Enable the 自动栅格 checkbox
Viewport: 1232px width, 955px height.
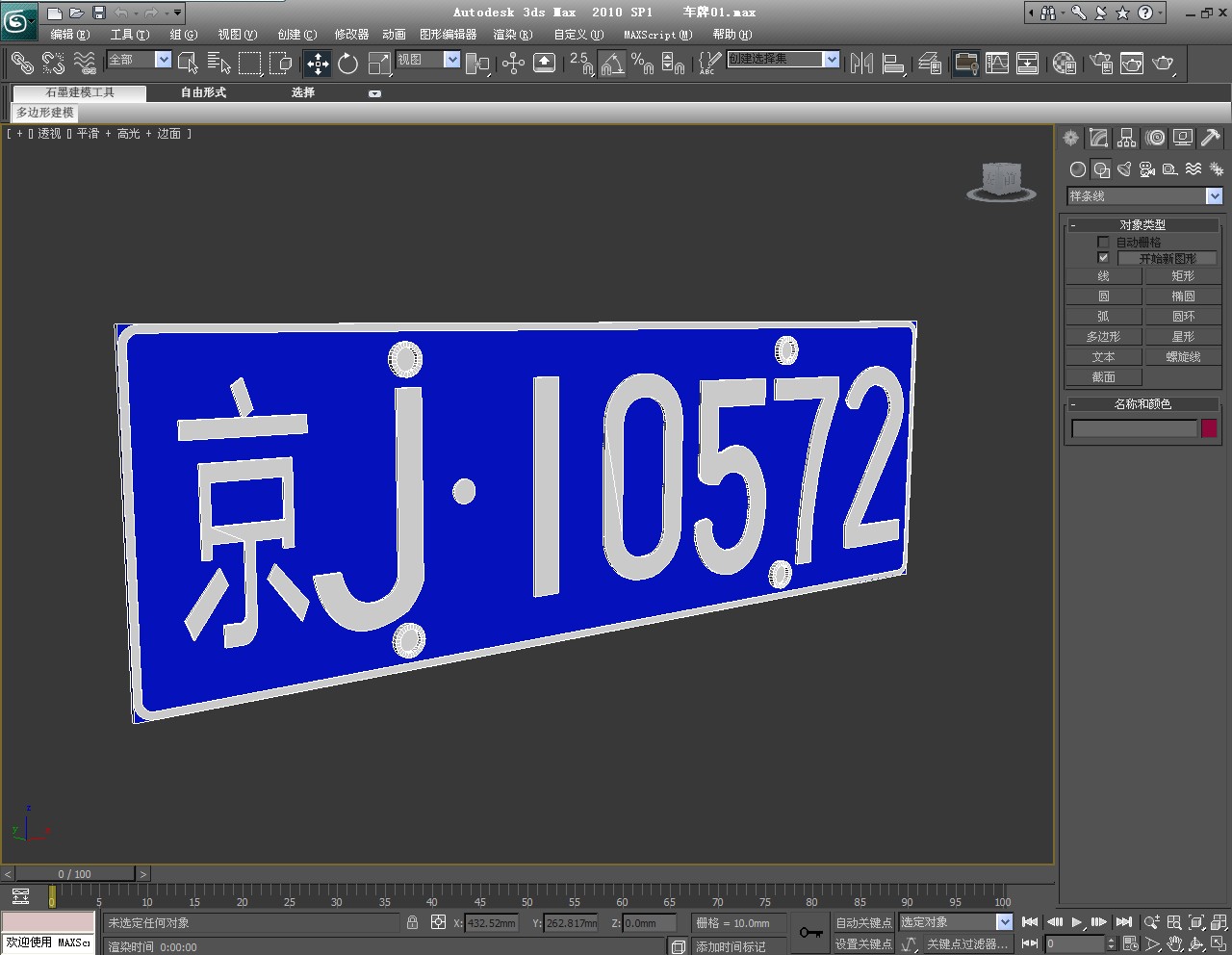1103,242
